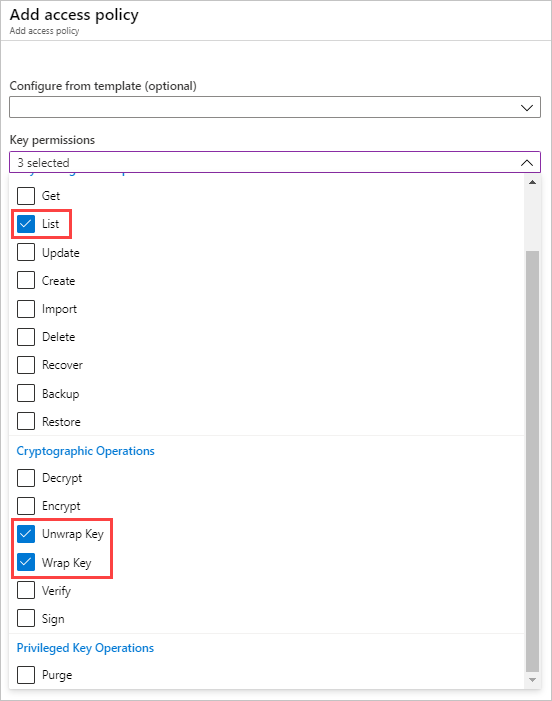The image size is (552, 701).
Task: Tick the Create permission checkbox
Action: tap(26, 280)
